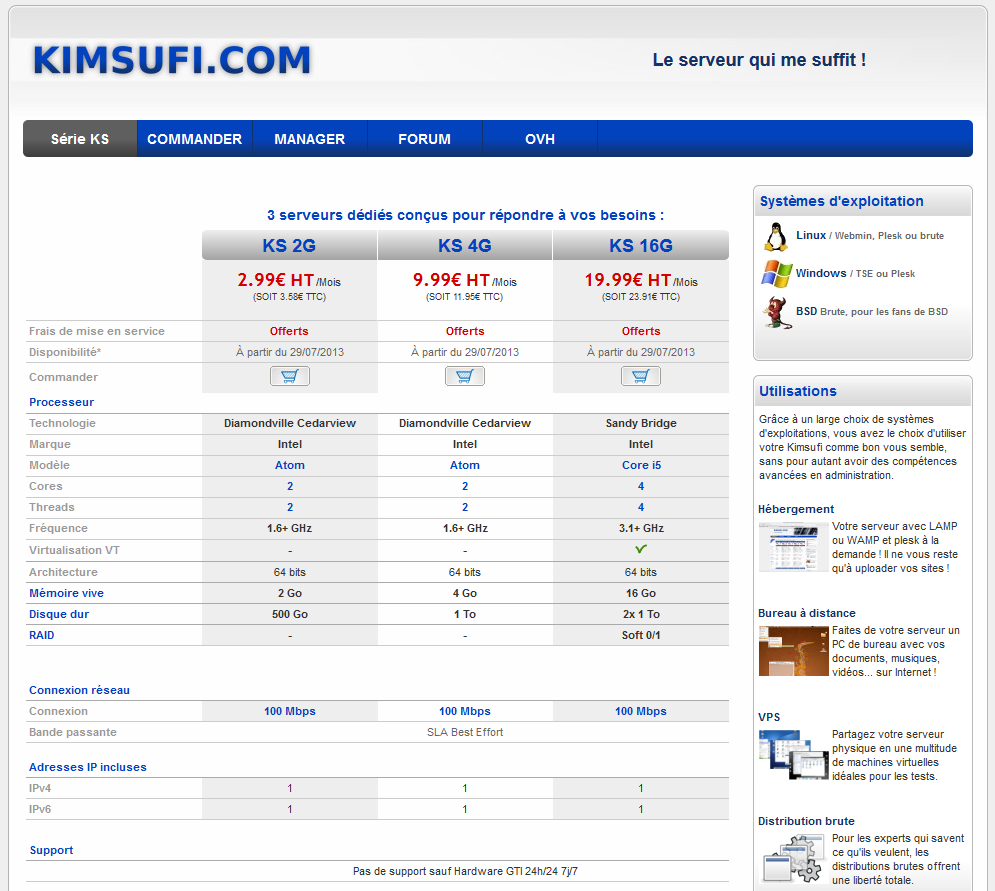The image size is (995, 891).
Task: Click the Virtualisation VT row label
Action: pos(74,550)
